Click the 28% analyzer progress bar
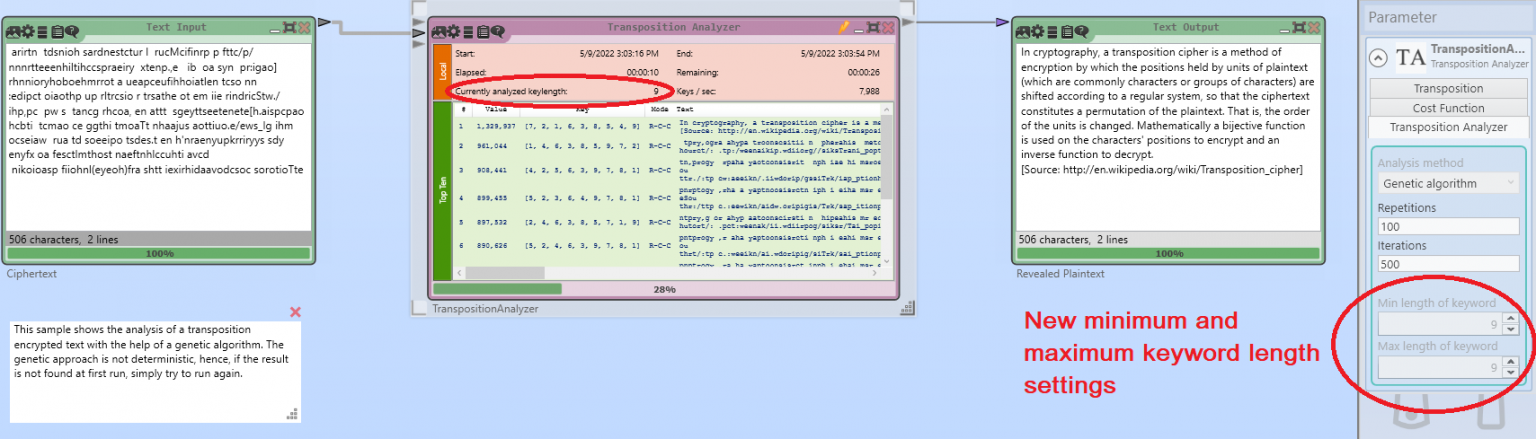 coord(665,289)
